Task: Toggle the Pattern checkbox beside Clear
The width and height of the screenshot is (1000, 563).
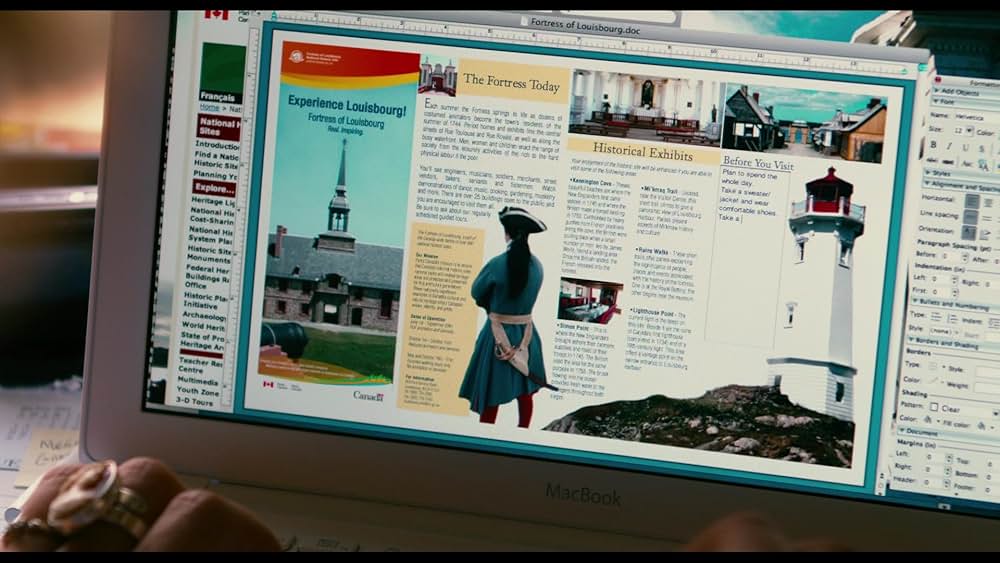Action: 933,408
